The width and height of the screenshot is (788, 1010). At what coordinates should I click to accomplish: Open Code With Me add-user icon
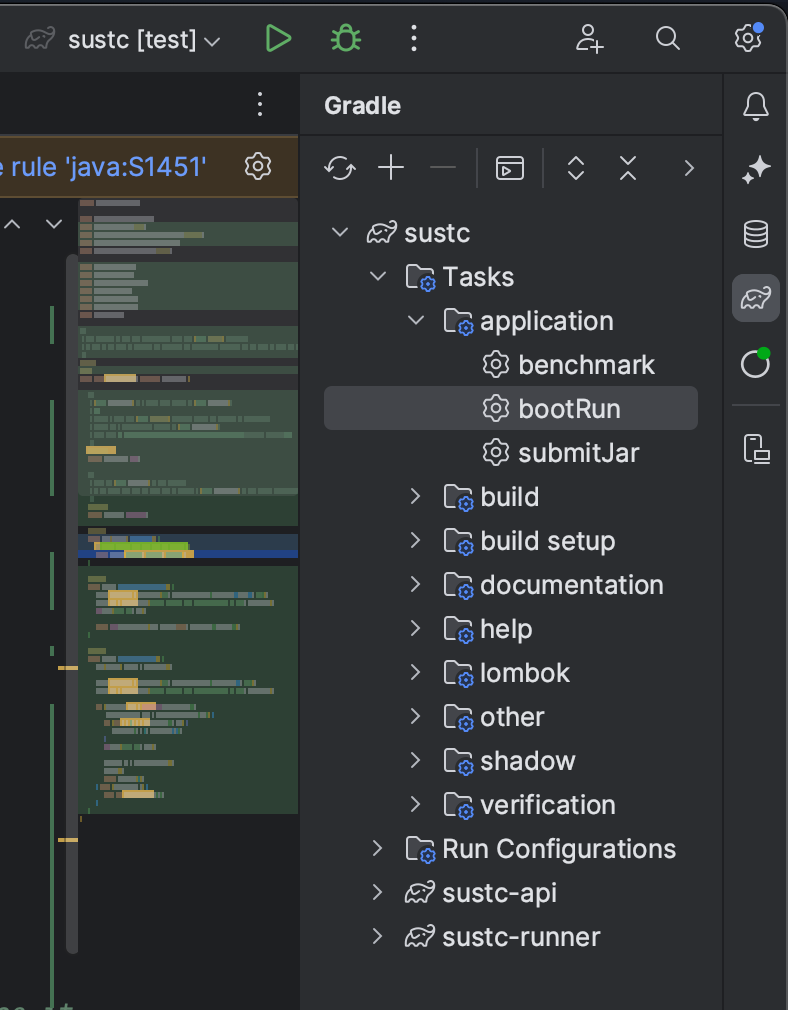click(590, 39)
